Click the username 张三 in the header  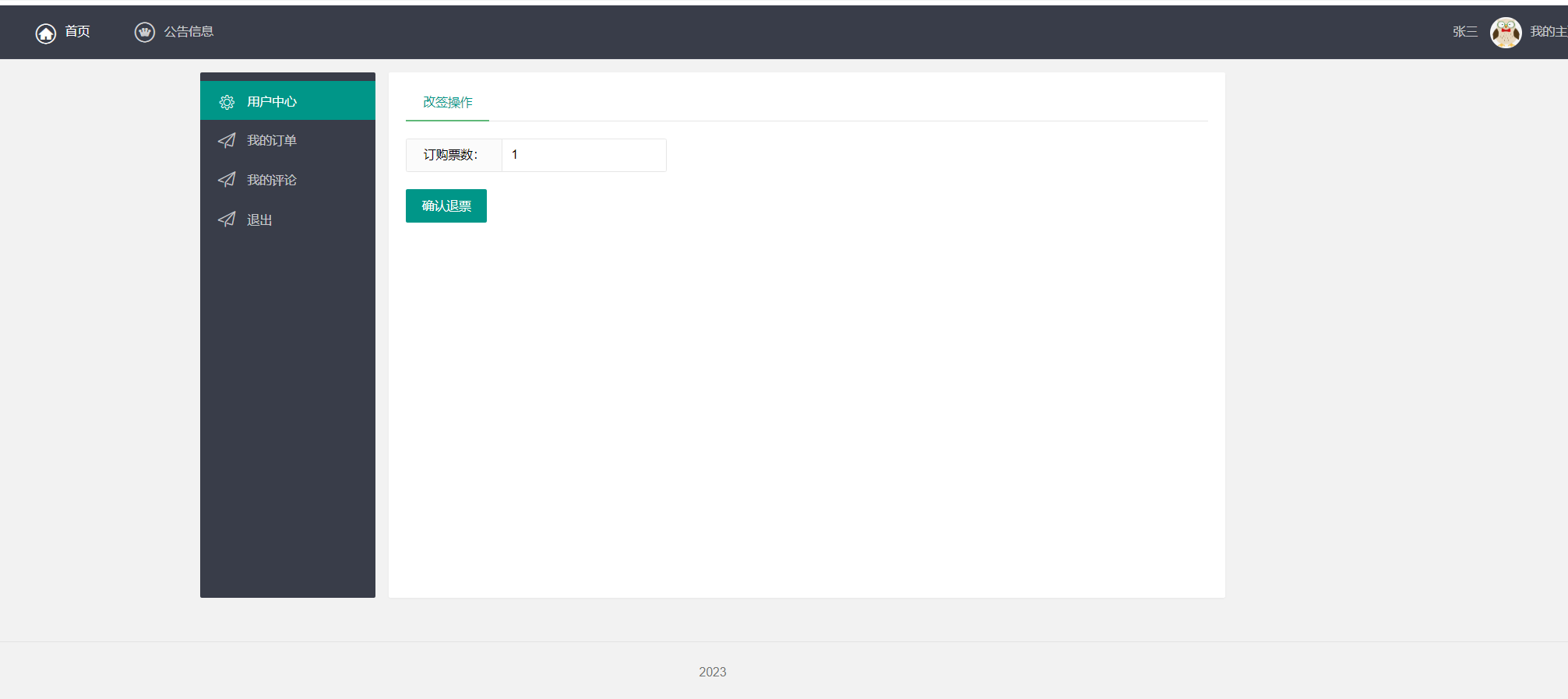(x=1464, y=32)
